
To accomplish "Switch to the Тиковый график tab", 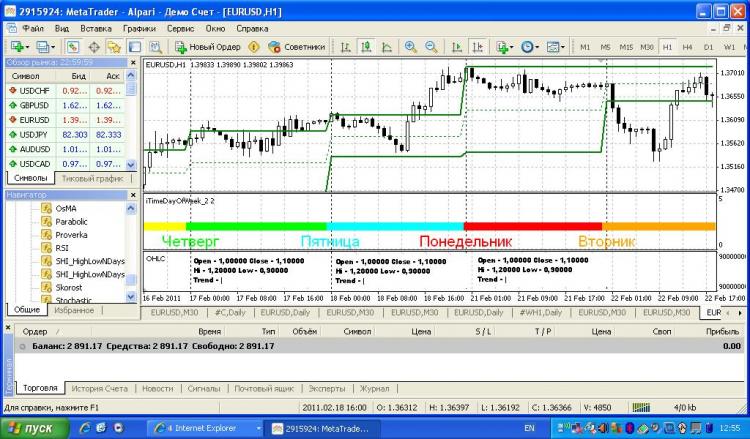I will coord(92,178).
